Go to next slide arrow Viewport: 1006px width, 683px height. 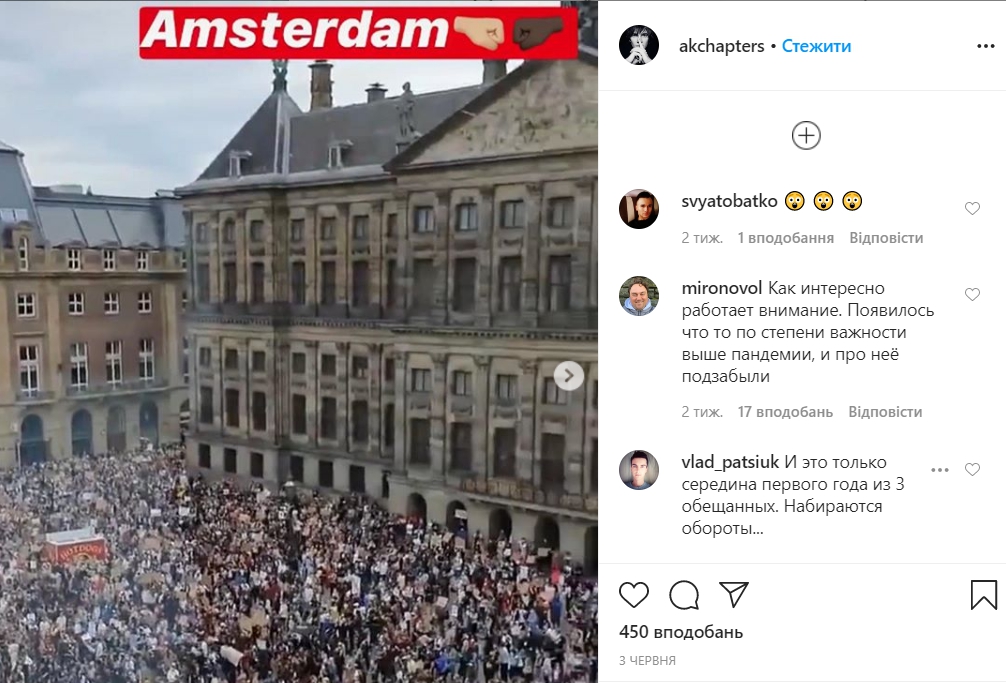tap(568, 376)
